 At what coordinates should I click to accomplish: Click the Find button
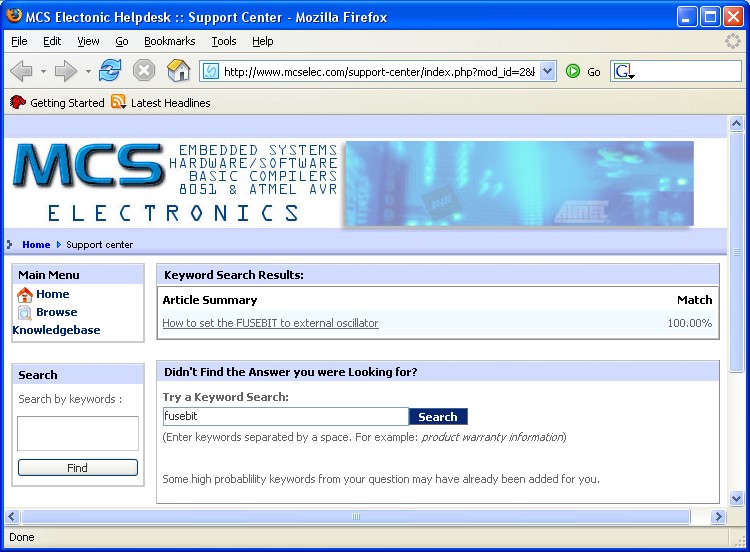[77, 468]
